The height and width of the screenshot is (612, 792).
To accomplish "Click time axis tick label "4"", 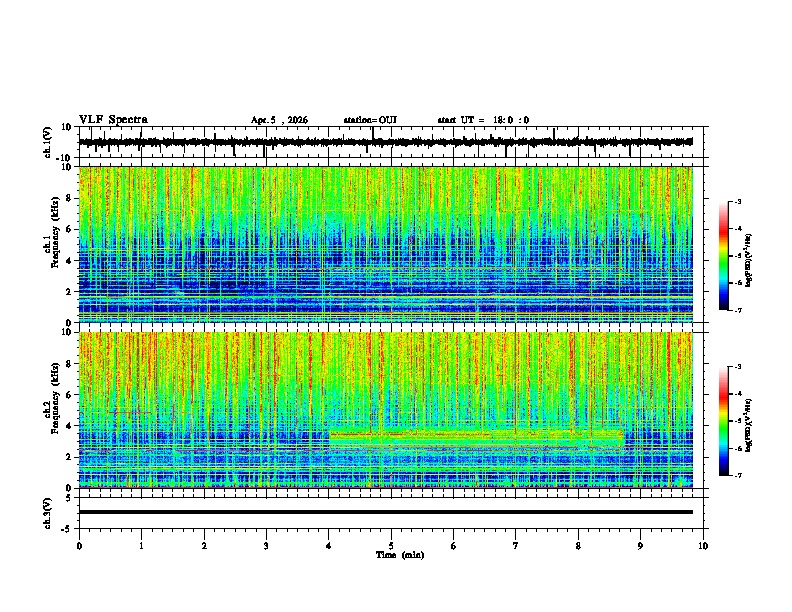I will pyautogui.click(x=329, y=546).
